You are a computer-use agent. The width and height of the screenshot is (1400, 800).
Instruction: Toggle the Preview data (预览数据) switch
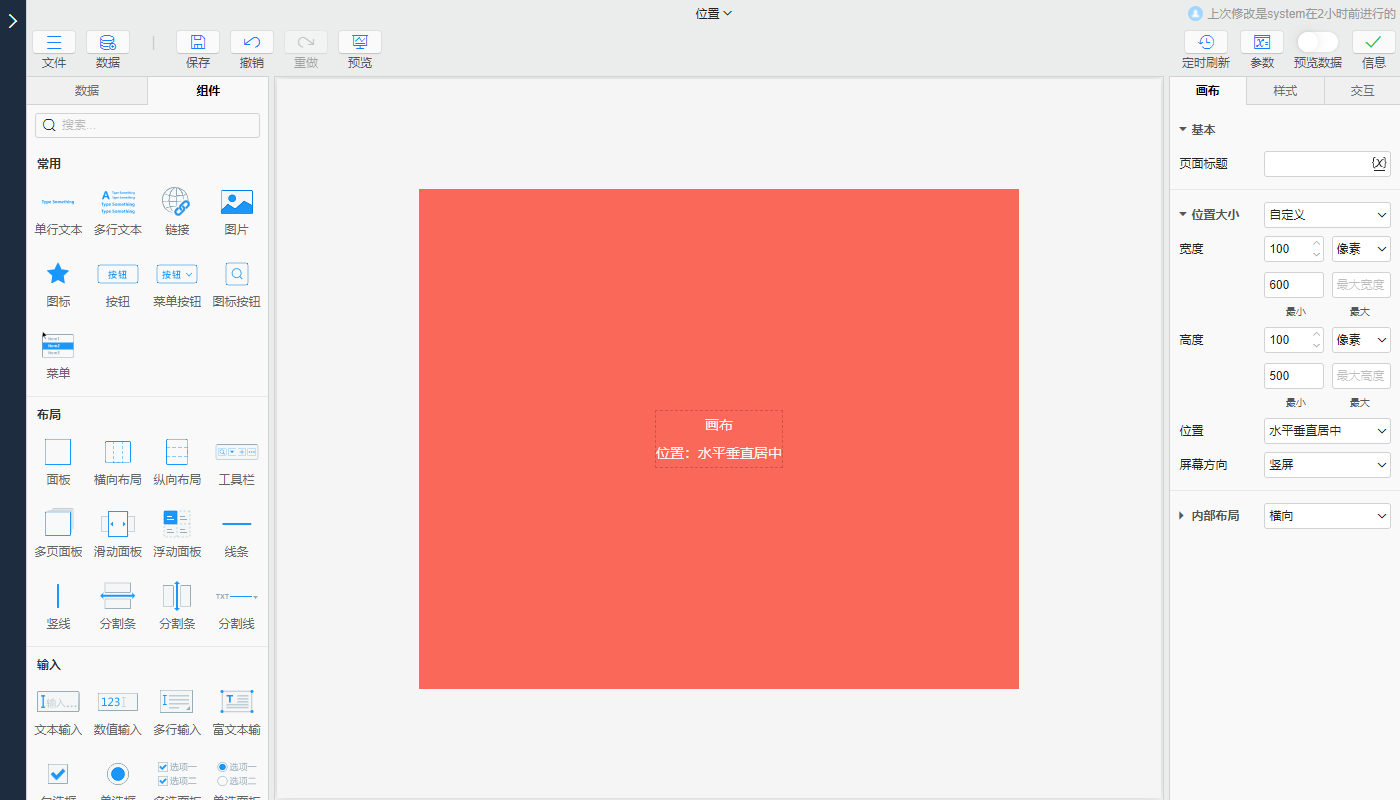[1317, 42]
